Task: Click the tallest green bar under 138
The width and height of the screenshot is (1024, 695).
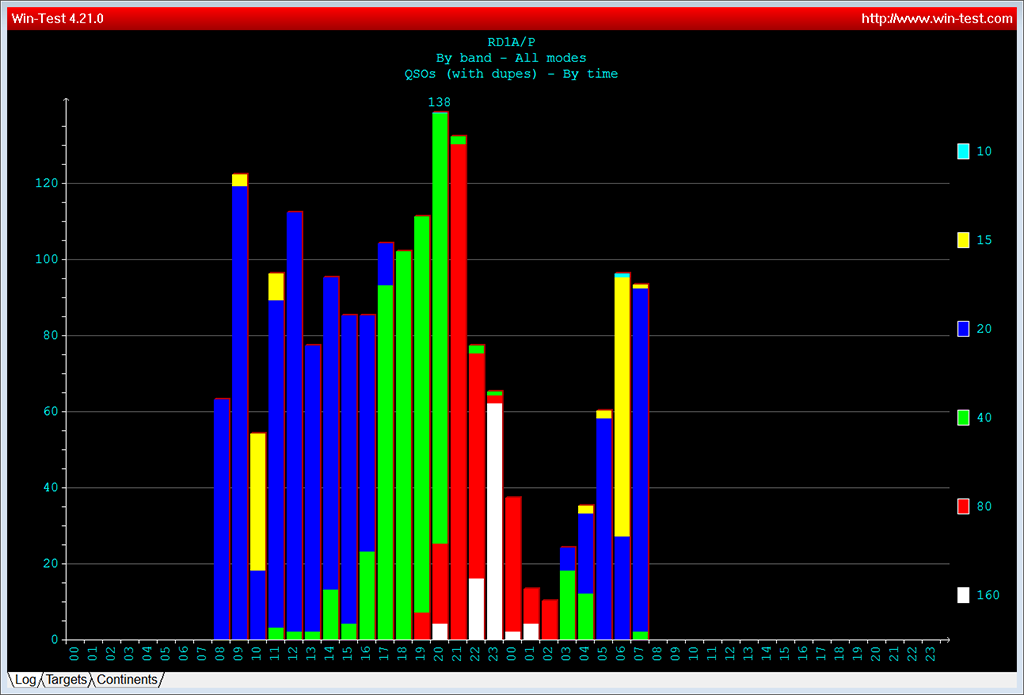Action: (440, 320)
